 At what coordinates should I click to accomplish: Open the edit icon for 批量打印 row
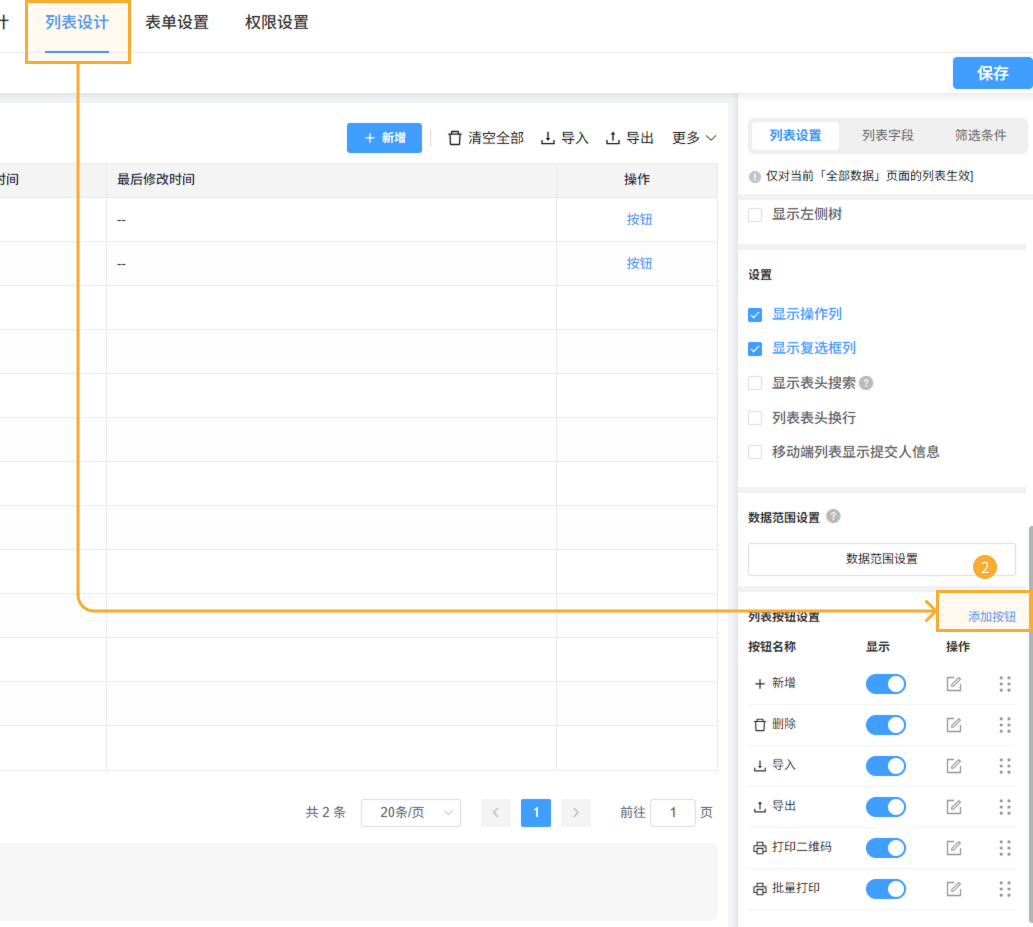click(953, 889)
